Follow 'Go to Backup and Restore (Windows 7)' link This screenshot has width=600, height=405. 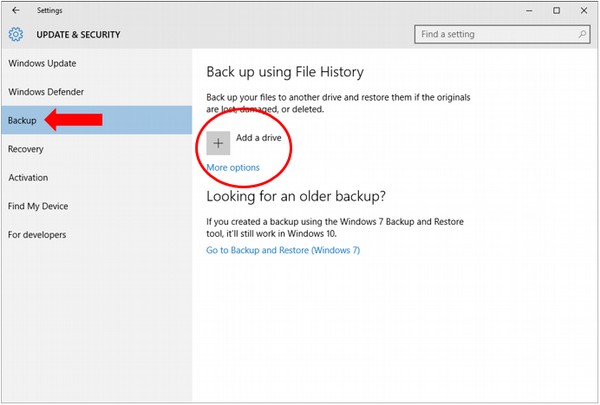pyautogui.click(x=283, y=250)
